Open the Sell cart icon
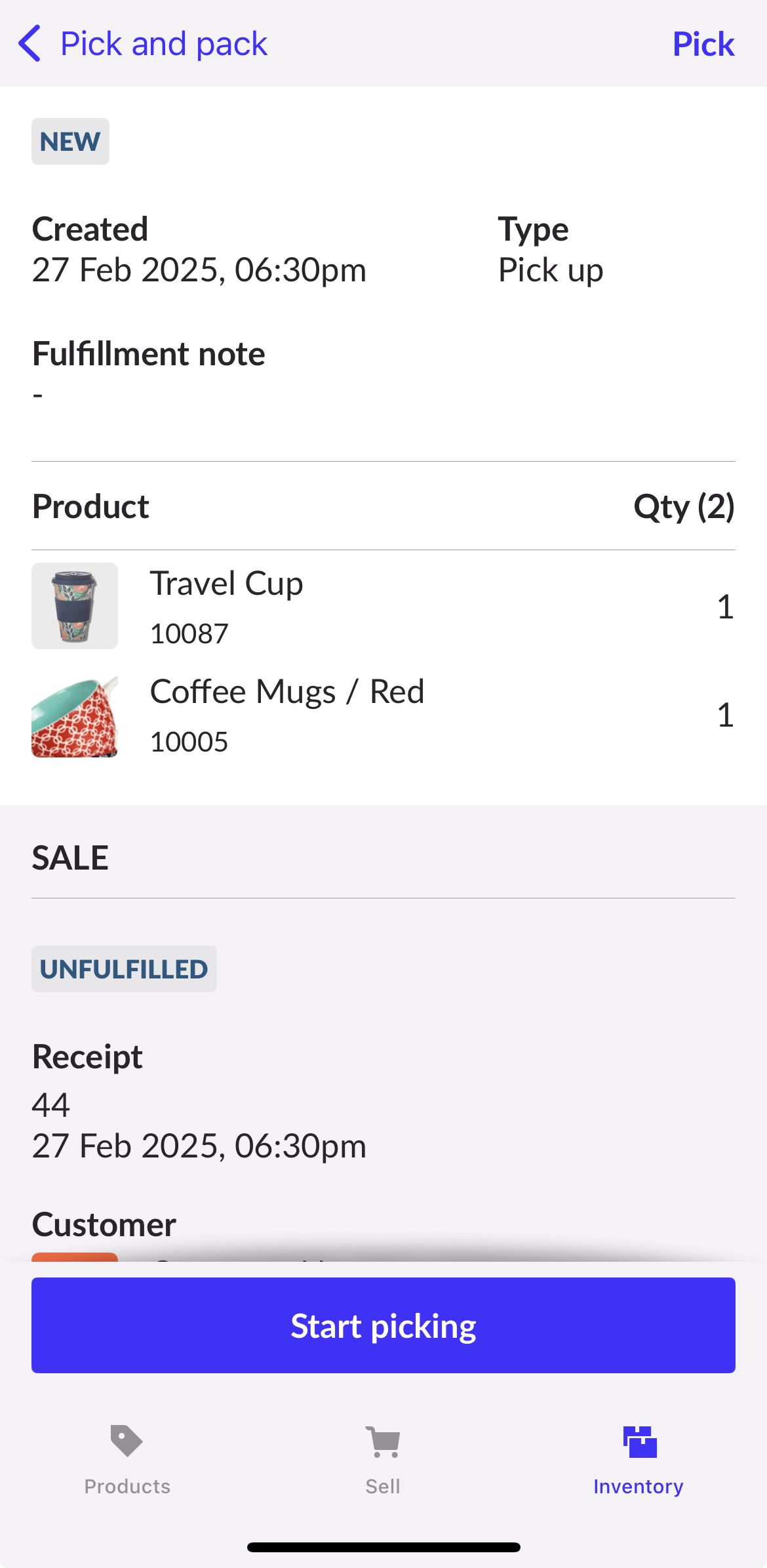 (x=383, y=1441)
